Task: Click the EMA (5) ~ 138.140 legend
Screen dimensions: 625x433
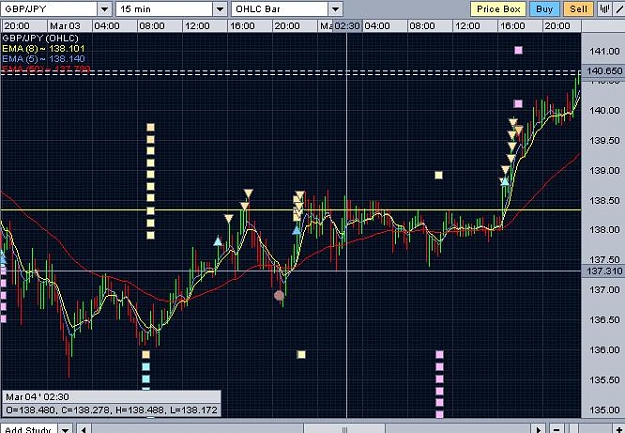Action: (x=43, y=59)
